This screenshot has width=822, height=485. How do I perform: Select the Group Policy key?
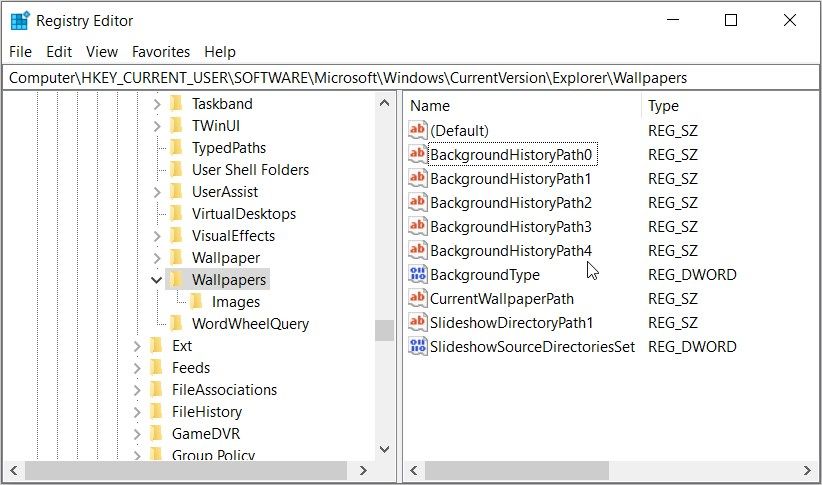213,455
